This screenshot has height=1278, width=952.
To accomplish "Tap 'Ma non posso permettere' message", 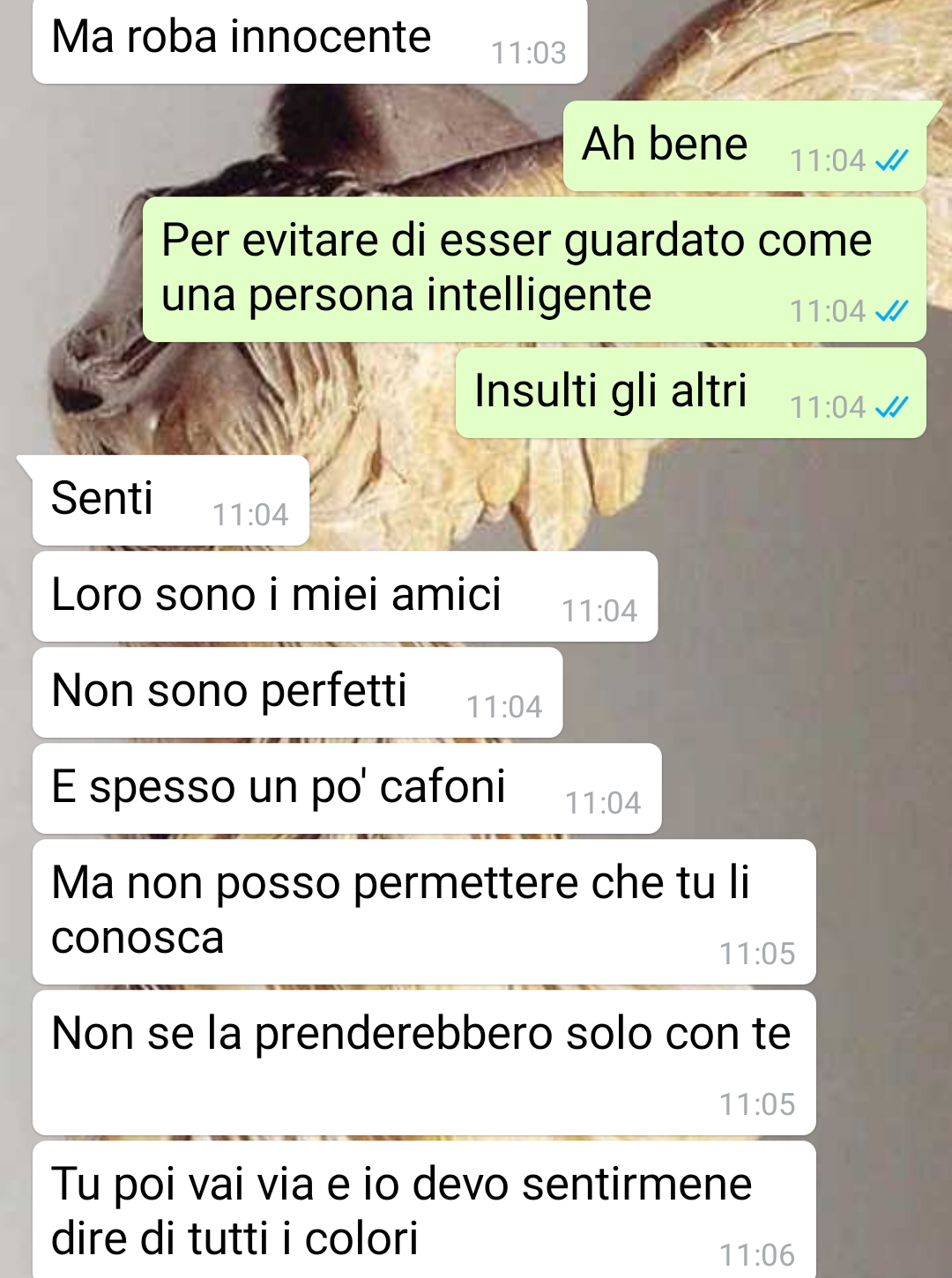I will (x=424, y=912).
